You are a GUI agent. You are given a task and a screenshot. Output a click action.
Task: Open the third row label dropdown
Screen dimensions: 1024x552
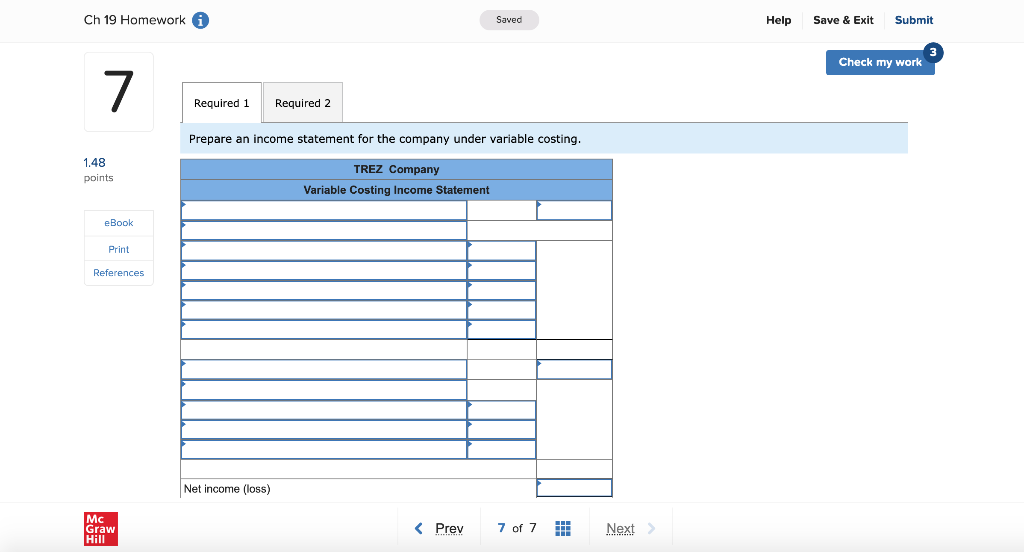coord(324,251)
